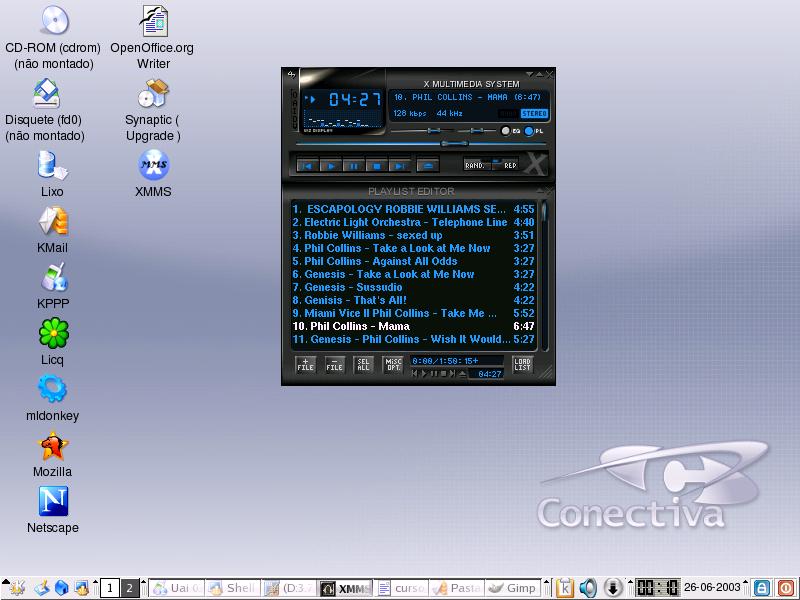
Task: Open the MISC OPT. menu in playlist
Action: 393,366
